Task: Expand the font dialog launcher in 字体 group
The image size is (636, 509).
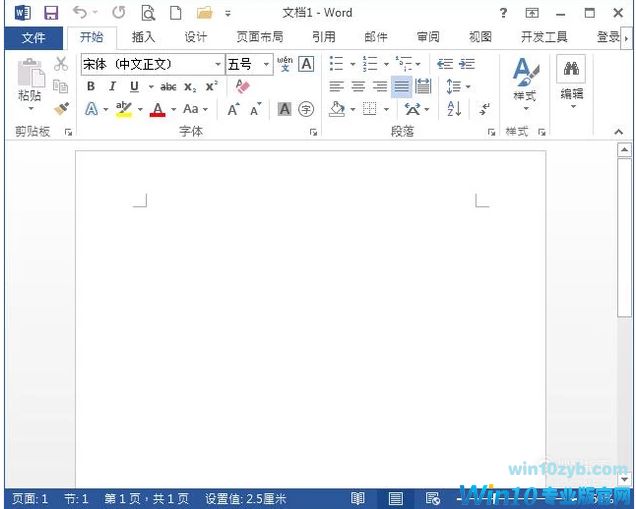Action: 313,132
